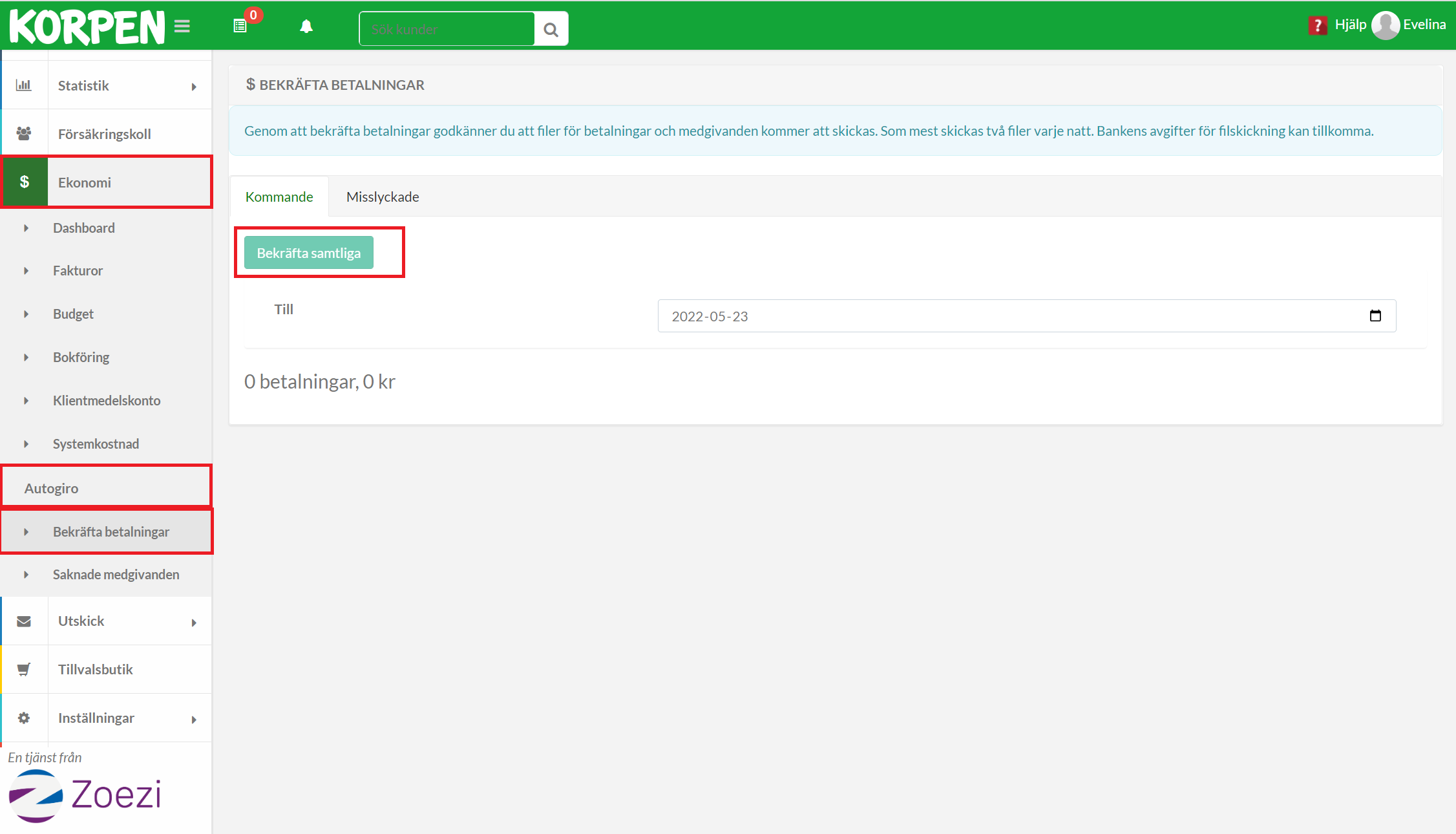Screen dimensions: 1456x834
Task: Expand the Inställningar submenu arrow
Action: tap(194, 720)
